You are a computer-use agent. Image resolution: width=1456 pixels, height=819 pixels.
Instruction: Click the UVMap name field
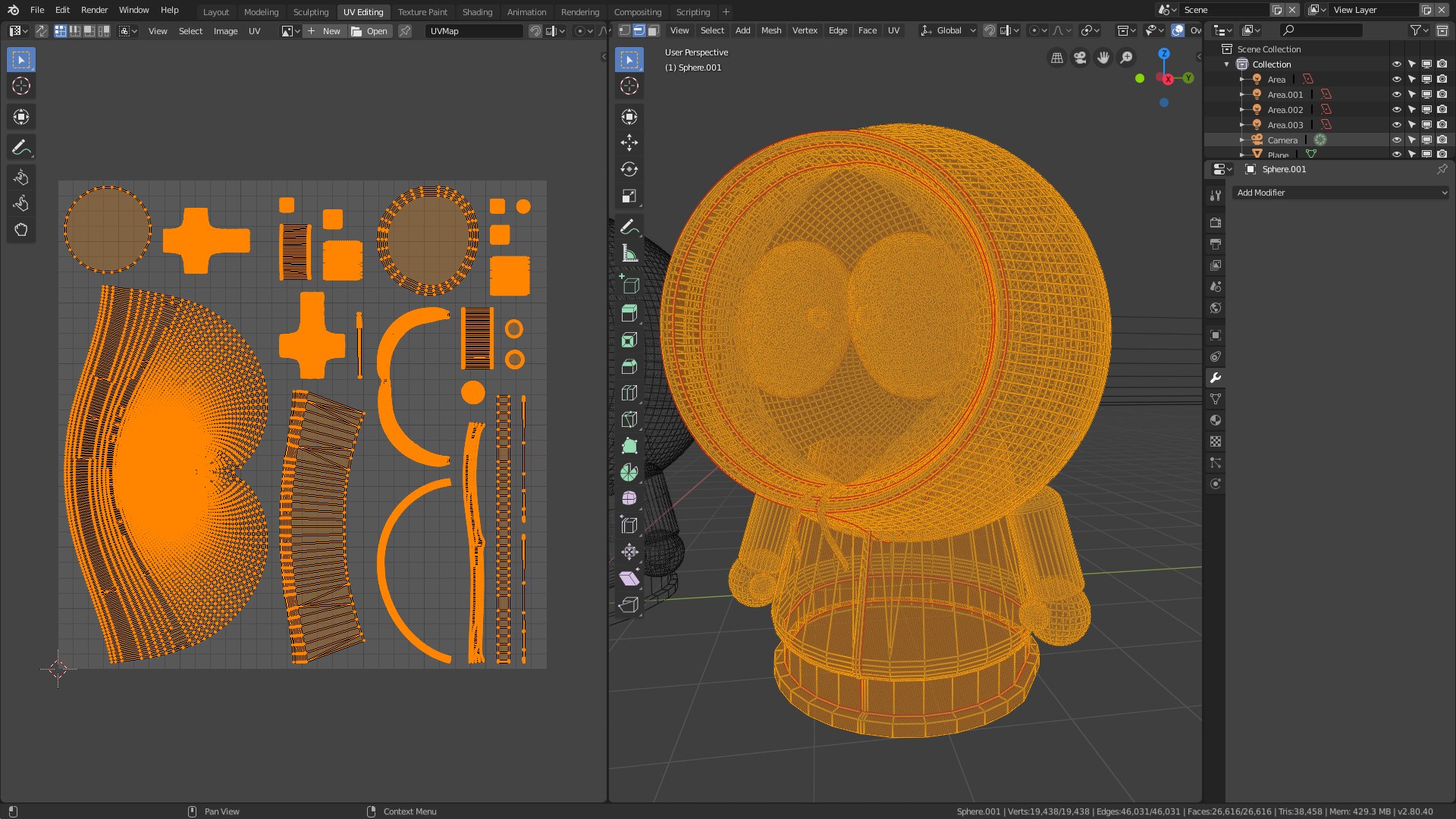(x=473, y=31)
